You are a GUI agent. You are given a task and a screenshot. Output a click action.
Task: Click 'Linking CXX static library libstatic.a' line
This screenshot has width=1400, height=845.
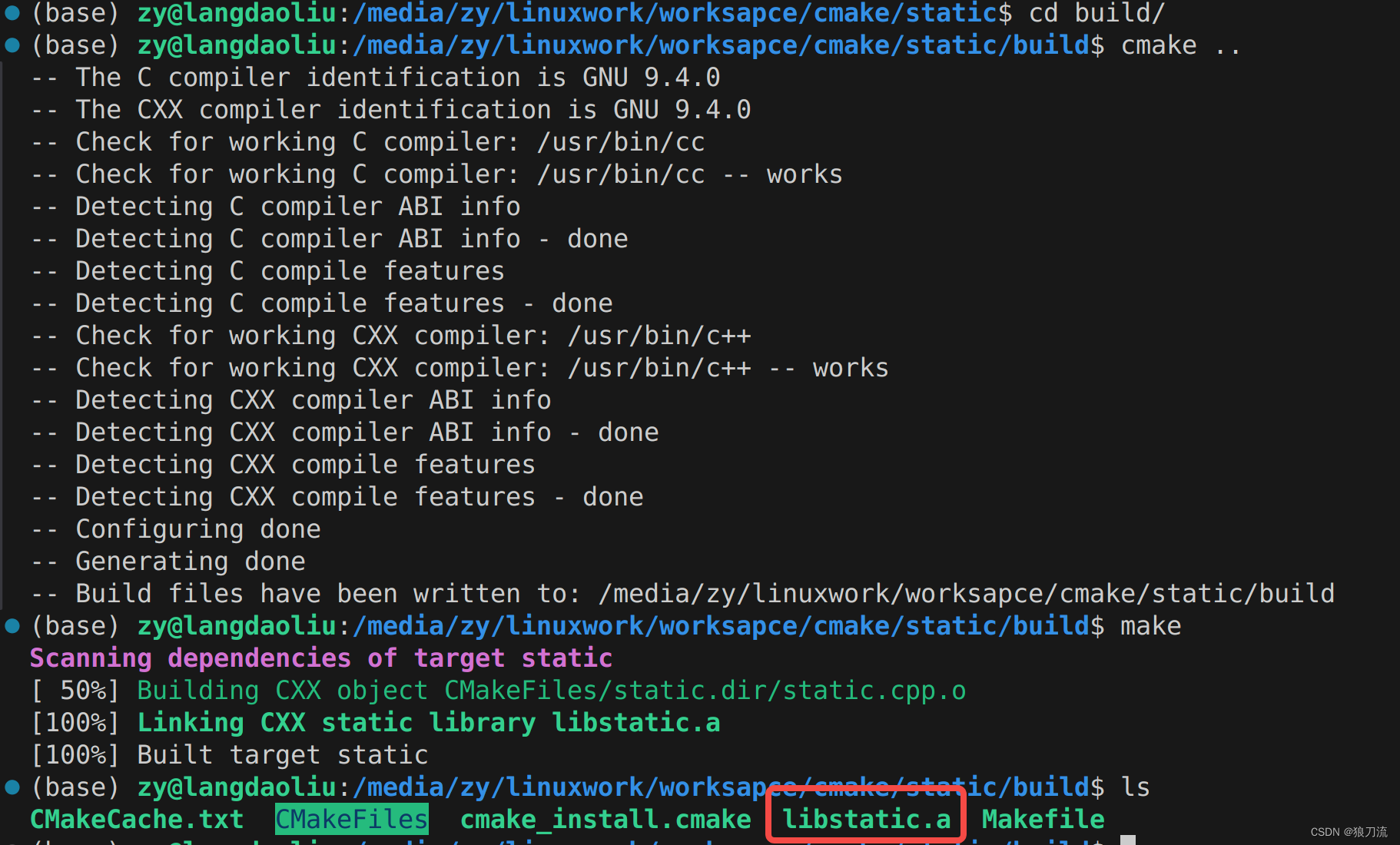(429, 723)
